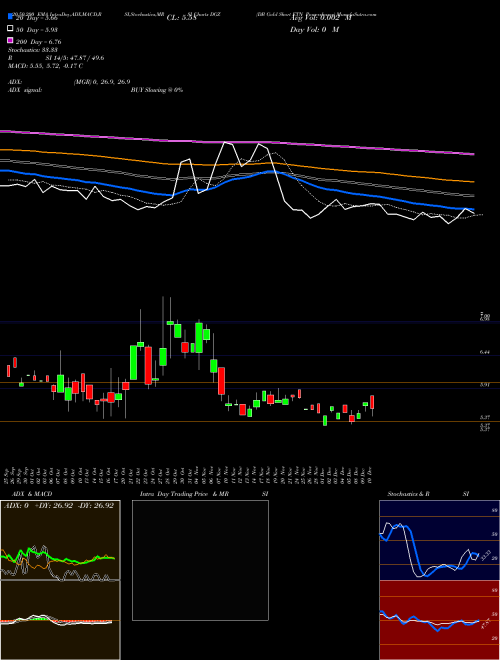Click the 'MACD: 5.55, 5.72, -0.17 C' line
The image size is (500, 660).
click(x=45, y=66)
